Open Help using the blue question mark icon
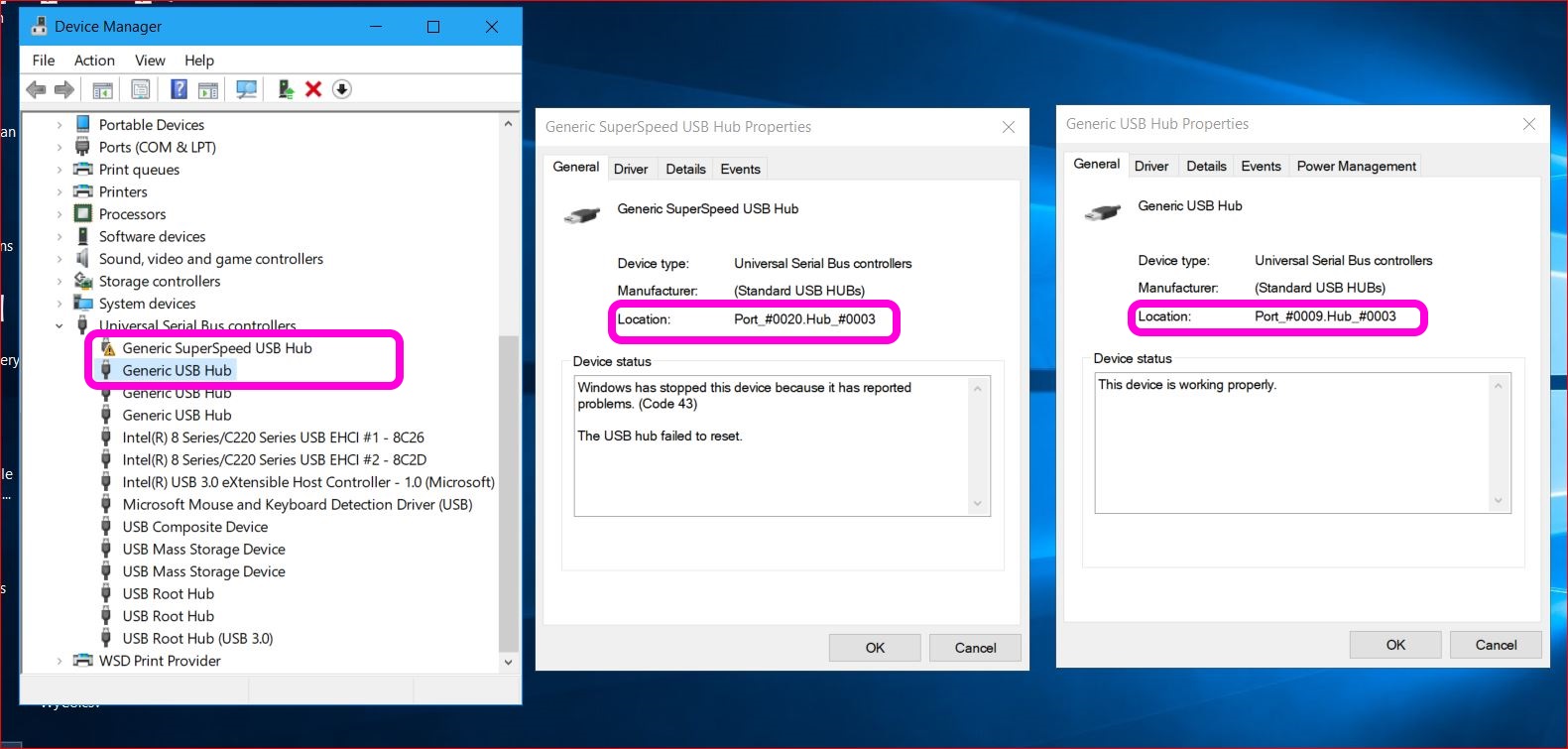Image resolution: width=1568 pixels, height=749 pixels. pyautogui.click(x=179, y=90)
